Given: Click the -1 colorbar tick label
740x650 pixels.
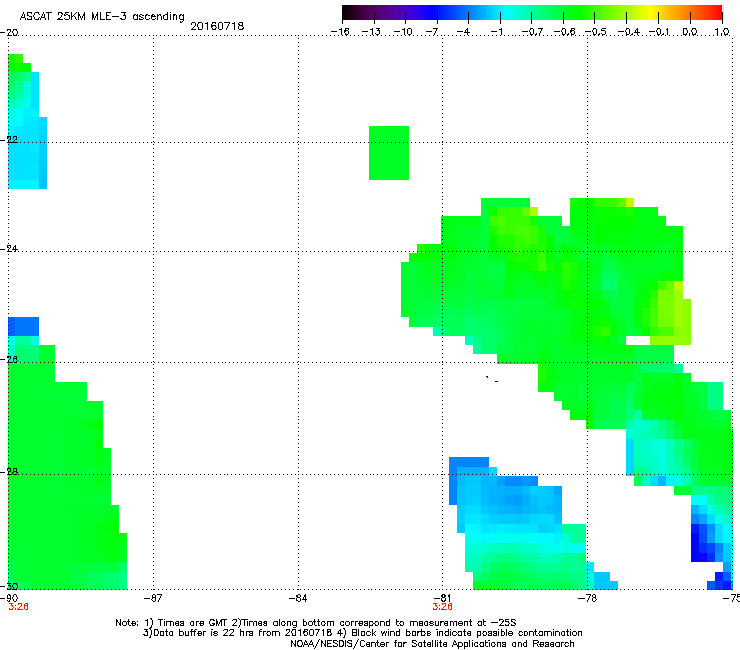Looking at the screenshot, I should coord(496,32).
